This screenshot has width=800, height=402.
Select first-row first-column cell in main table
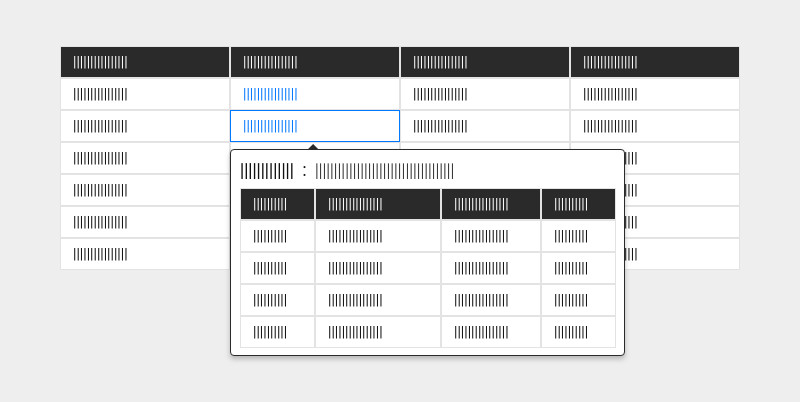coord(100,94)
